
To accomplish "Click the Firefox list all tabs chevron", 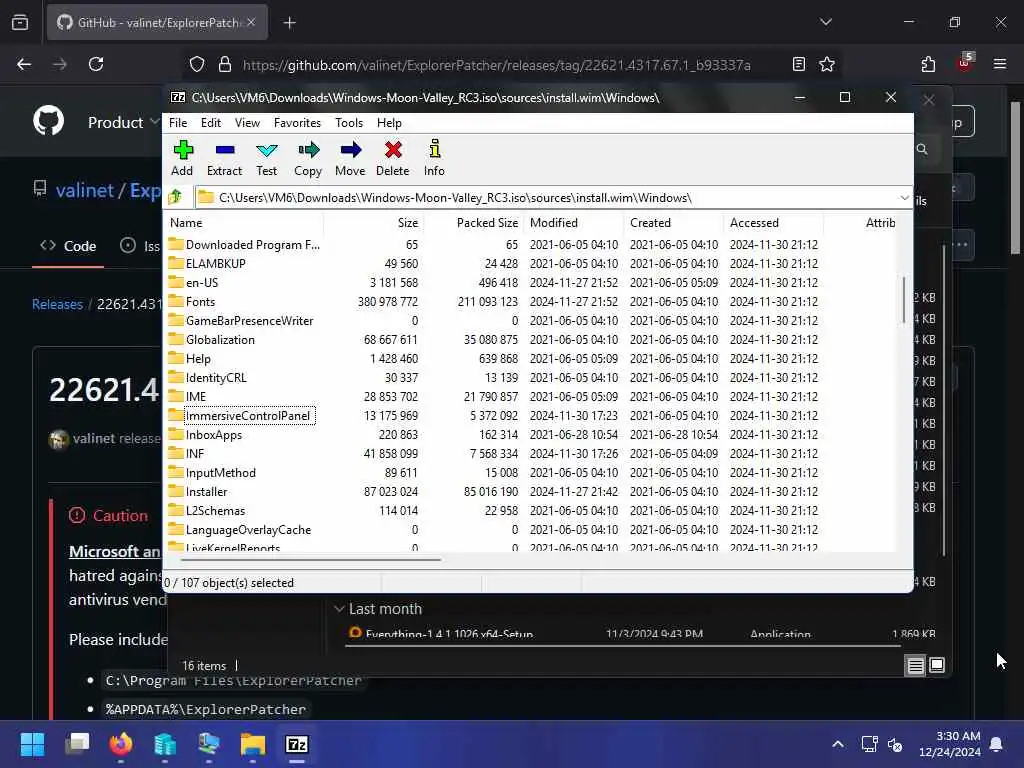I will pyautogui.click(x=825, y=22).
